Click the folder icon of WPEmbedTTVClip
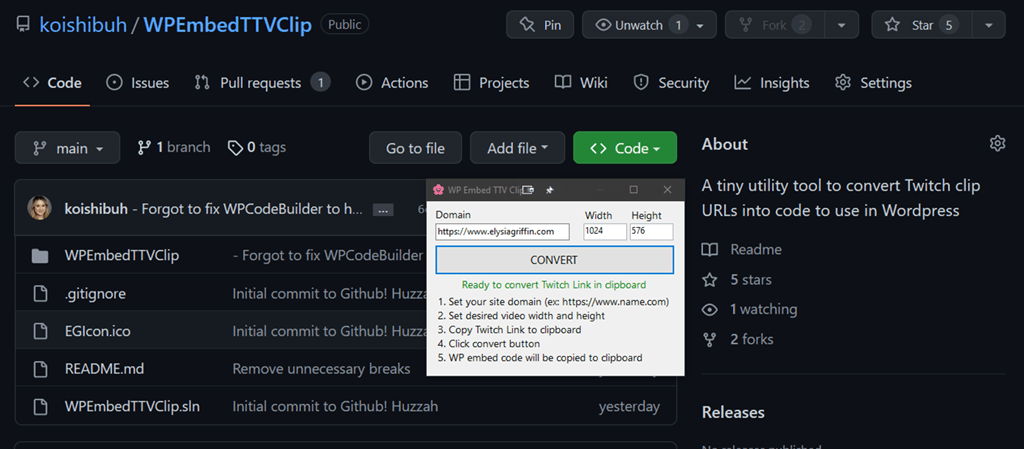This screenshot has width=1024, height=449. pyautogui.click(x=40, y=256)
